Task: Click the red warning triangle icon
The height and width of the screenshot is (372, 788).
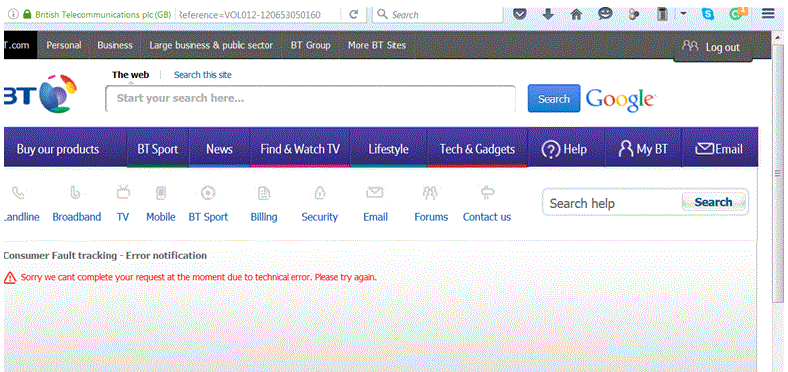Action: tap(10, 277)
